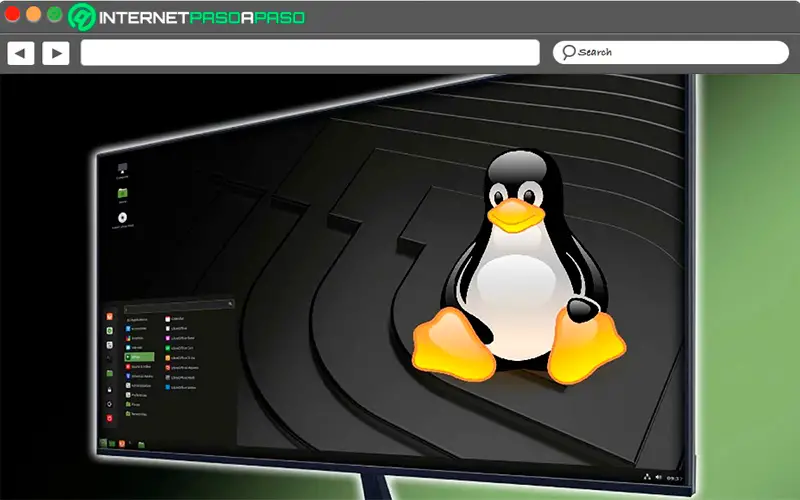
Task: Click the green window dot at top-left
Action: [x=55, y=14]
